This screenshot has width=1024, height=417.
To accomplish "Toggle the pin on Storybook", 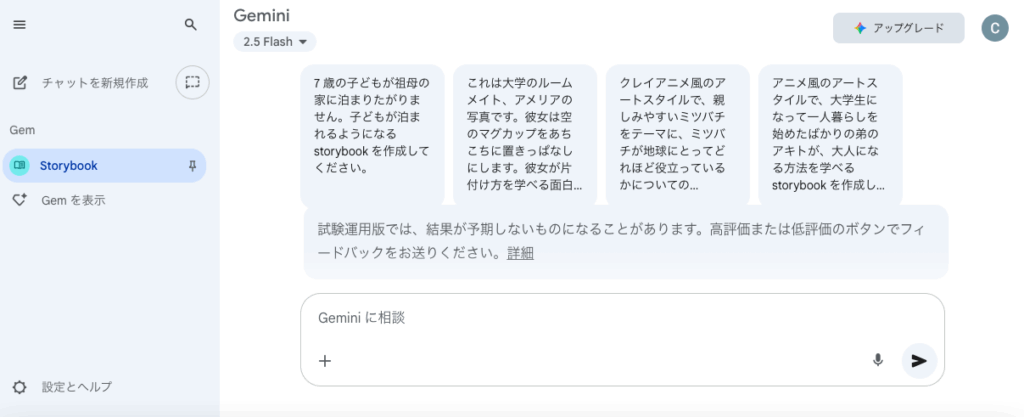I will click(192, 166).
